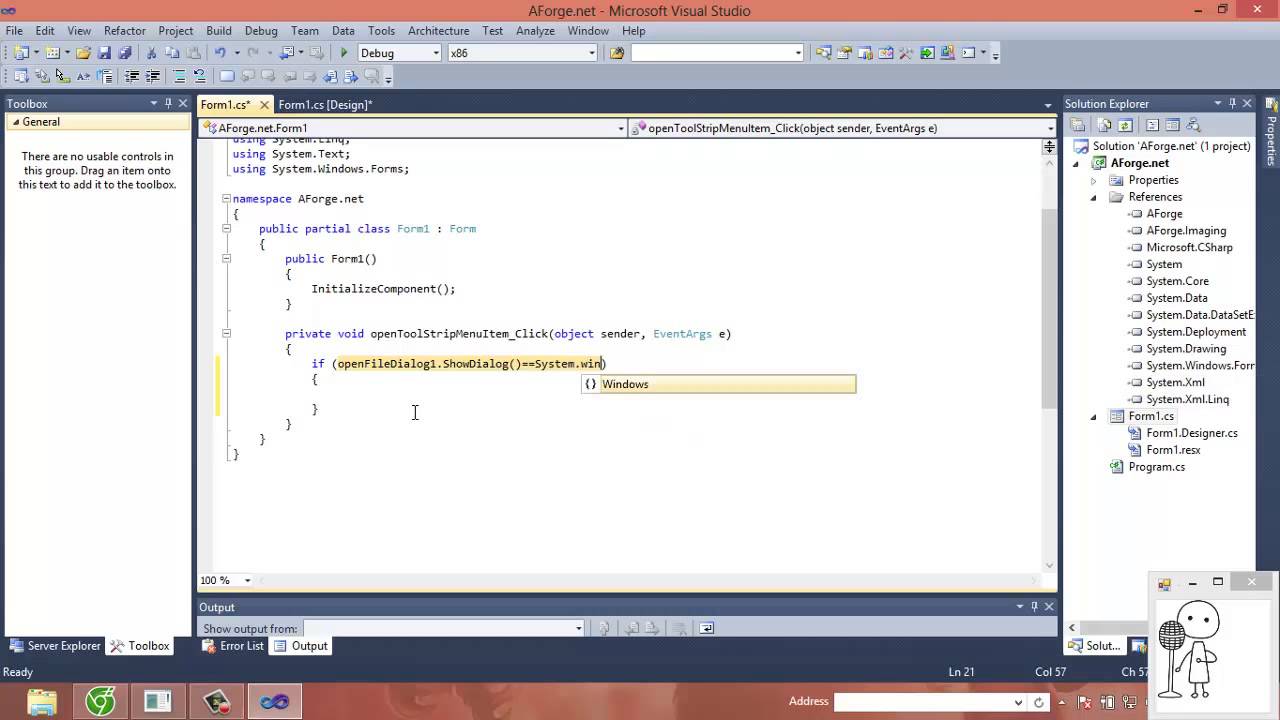
Task: Collapse openToolStripMenuItem_Click method block
Action: point(226,333)
